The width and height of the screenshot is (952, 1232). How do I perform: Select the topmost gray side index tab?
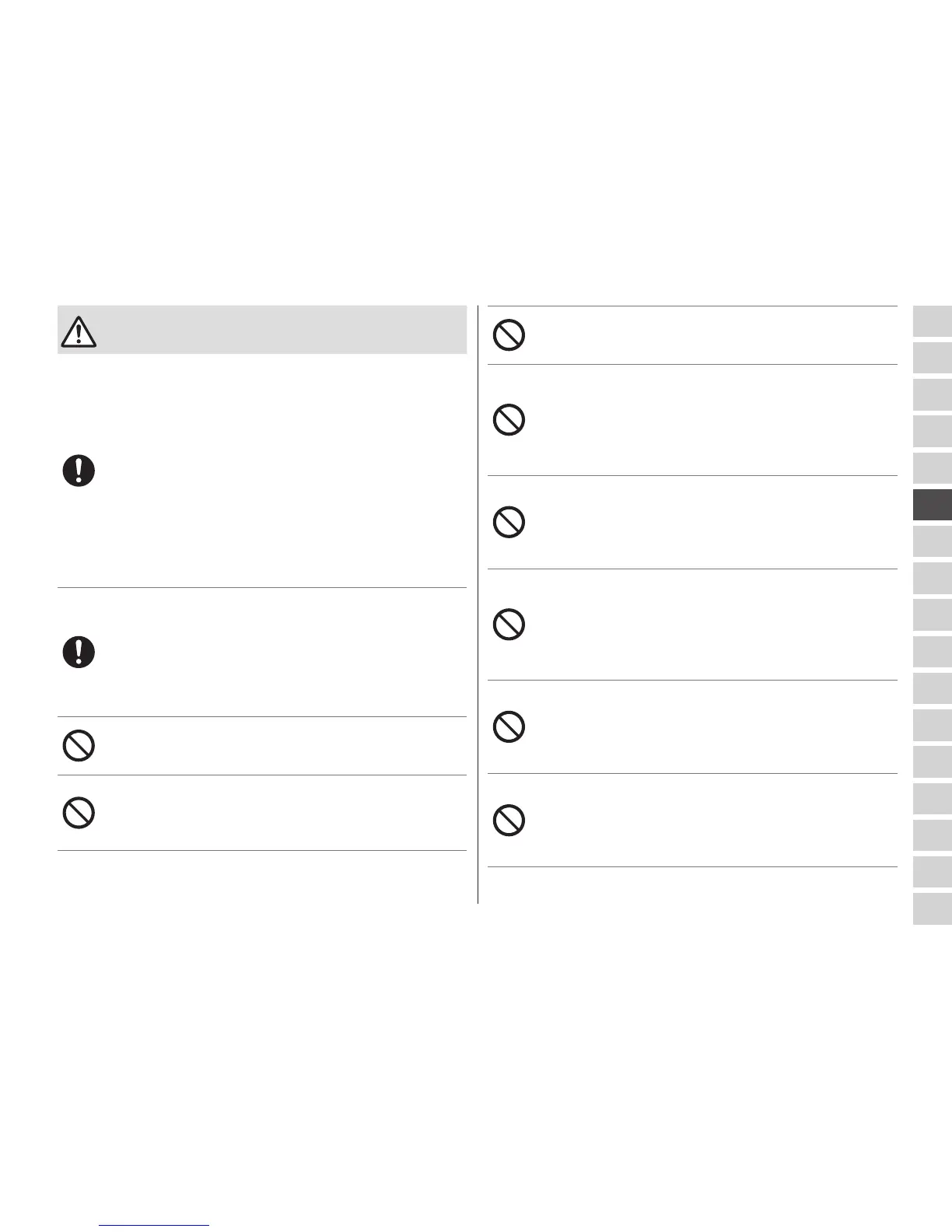pyautogui.click(x=933, y=320)
